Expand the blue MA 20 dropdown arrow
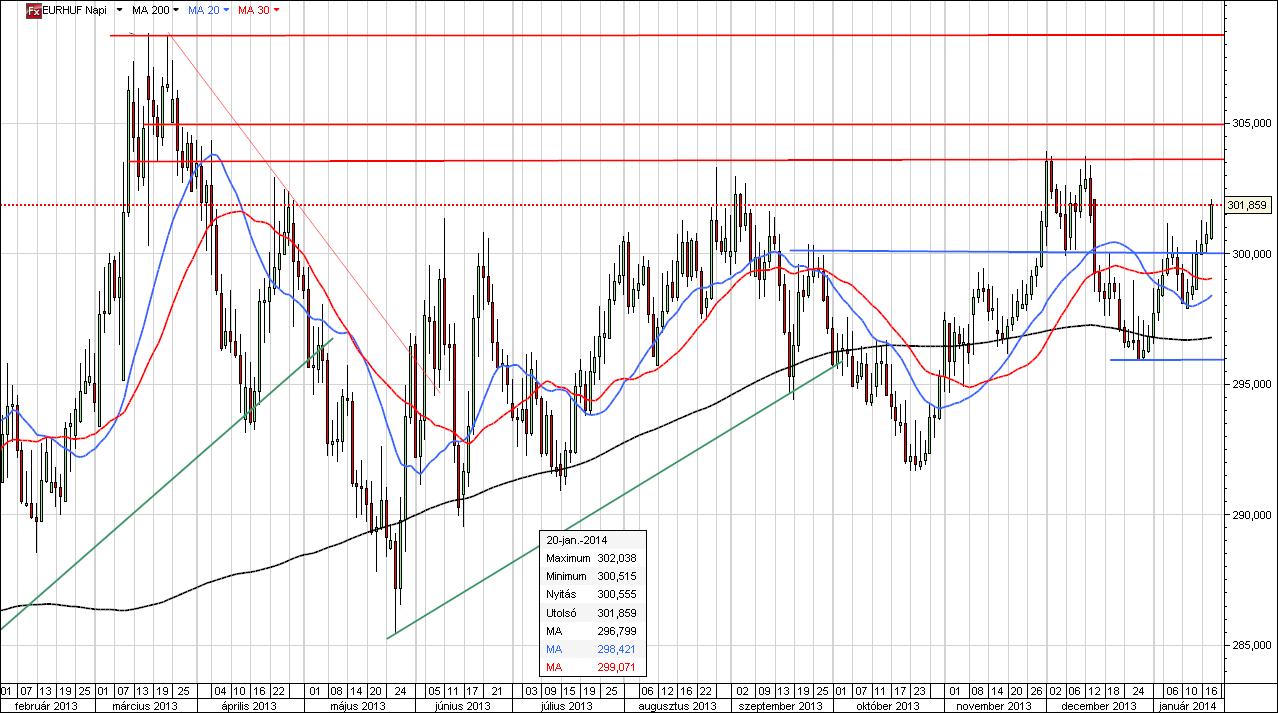The width and height of the screenshot is (1278, 713). coord(226,10)
